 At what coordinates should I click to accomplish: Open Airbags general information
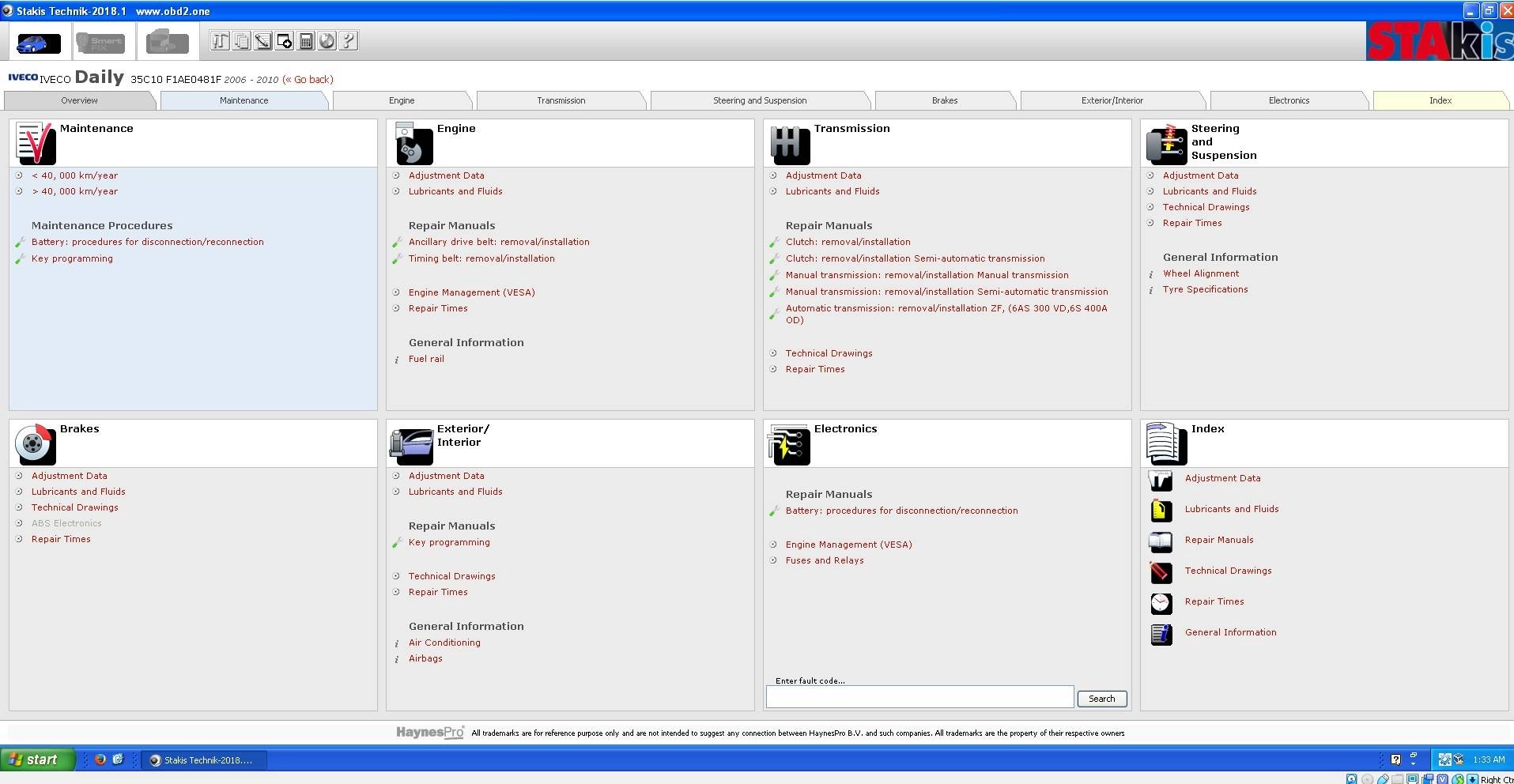425,658
